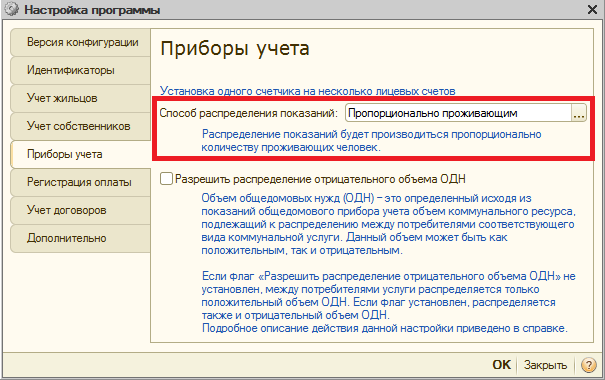Open Регистрация оплаты tab
Viewport: 605px width, 380px height.
80,182
